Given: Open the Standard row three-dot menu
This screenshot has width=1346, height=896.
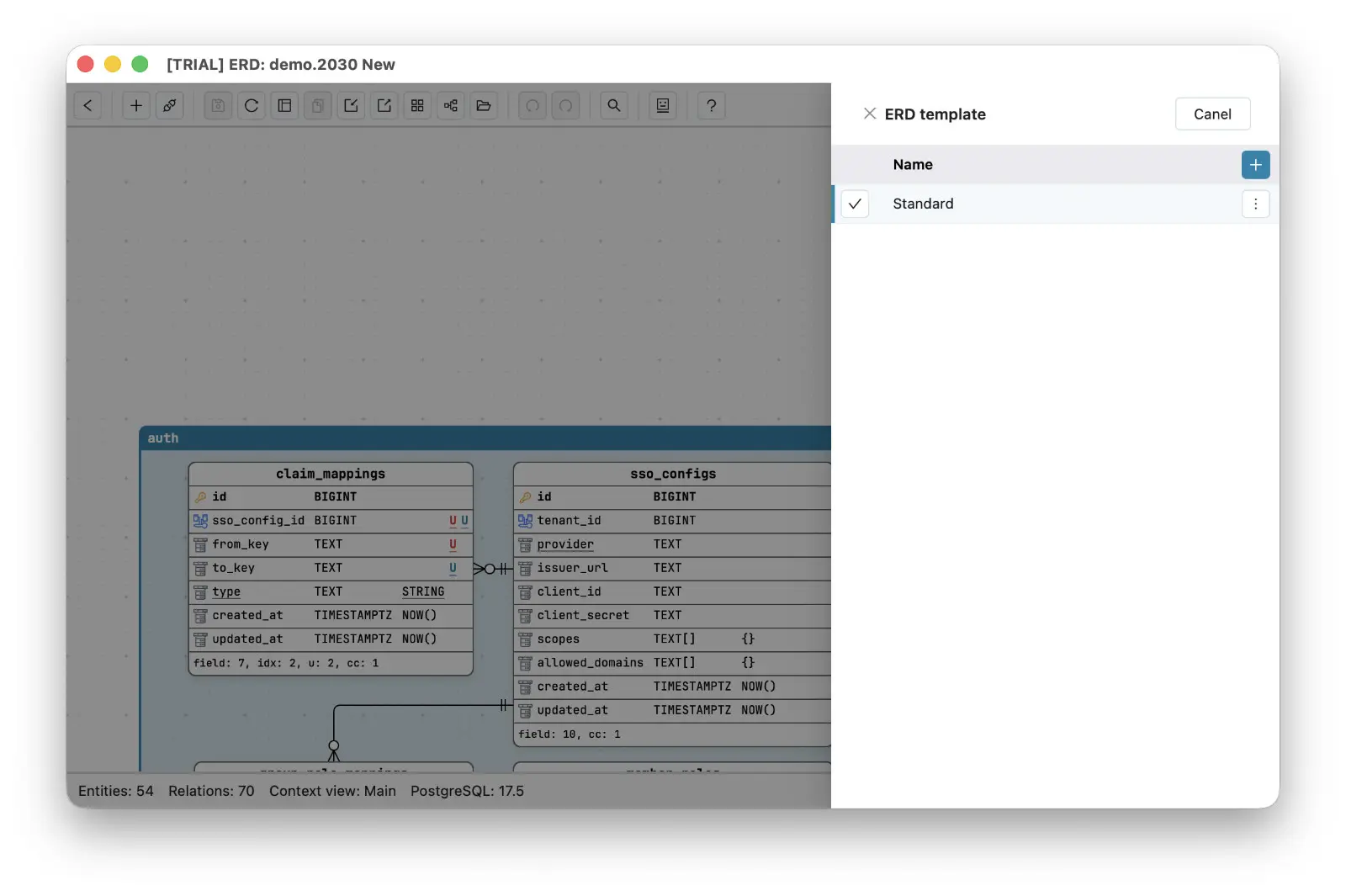Looking at the screenshot, I should (x=1255, y=204).
